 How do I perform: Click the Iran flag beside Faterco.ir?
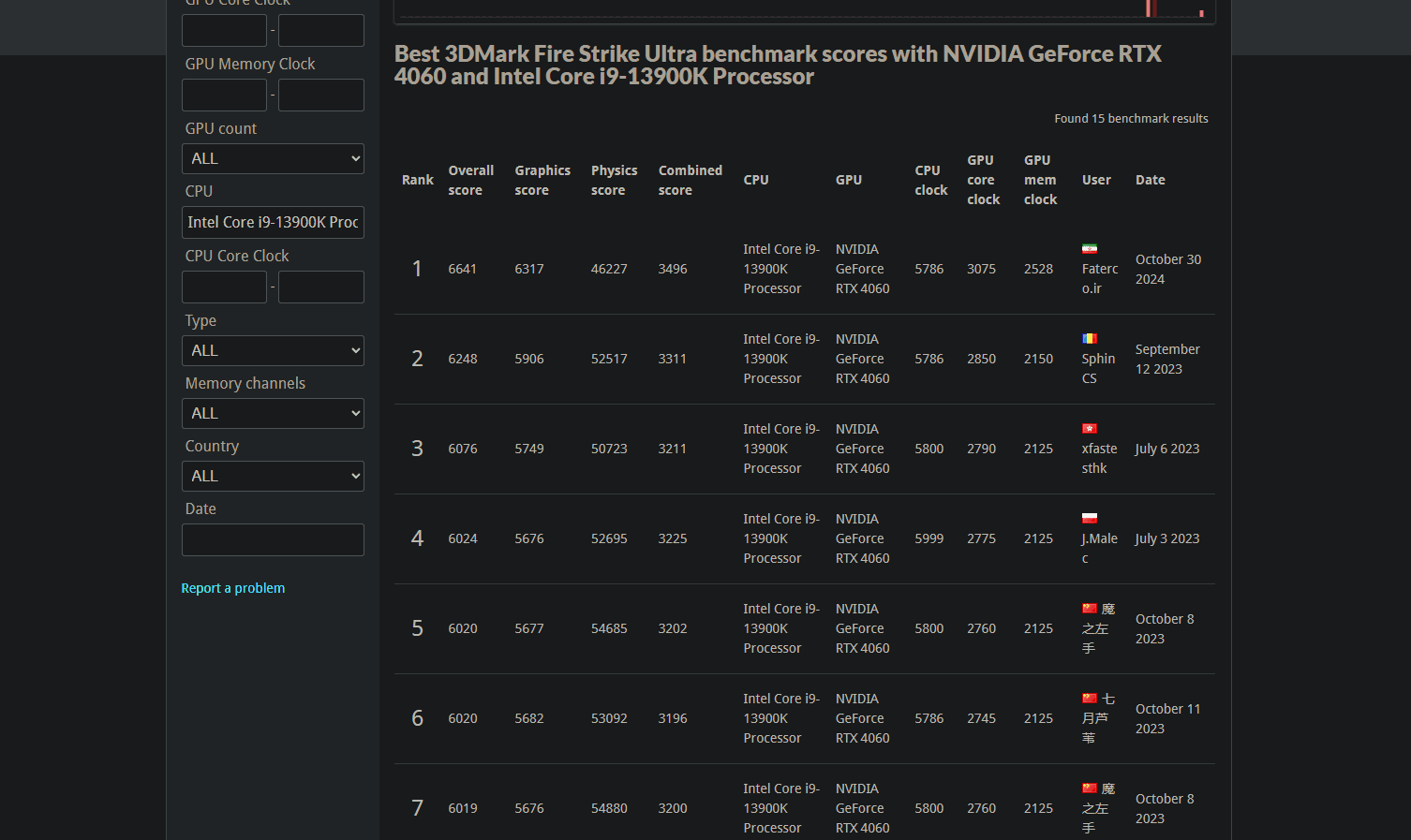coord(1089,249)
